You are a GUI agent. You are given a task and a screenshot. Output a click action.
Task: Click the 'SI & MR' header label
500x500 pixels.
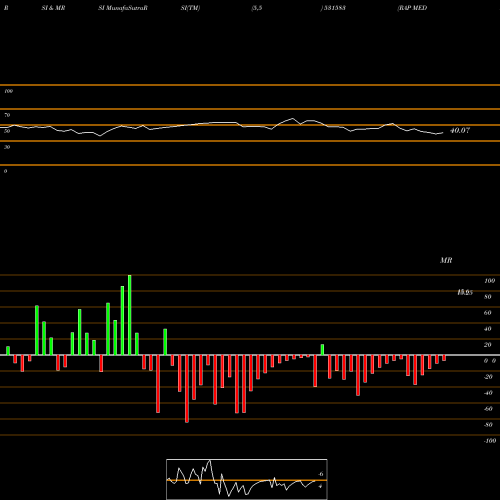click(53, 8)
